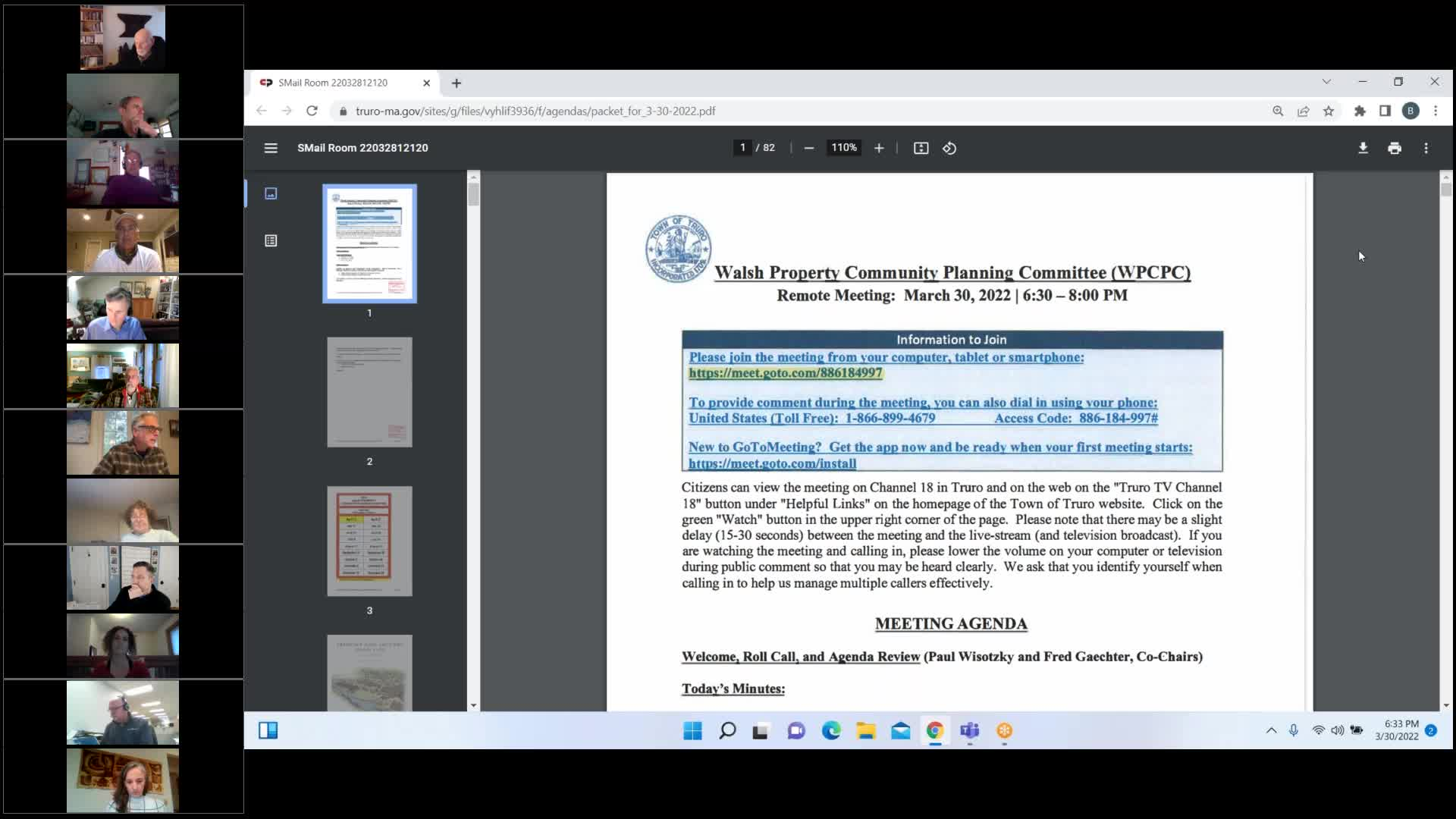The image size is (1456, 819).
Task: Open the Extensions puzzle icon
Action: pos(1360,111)
